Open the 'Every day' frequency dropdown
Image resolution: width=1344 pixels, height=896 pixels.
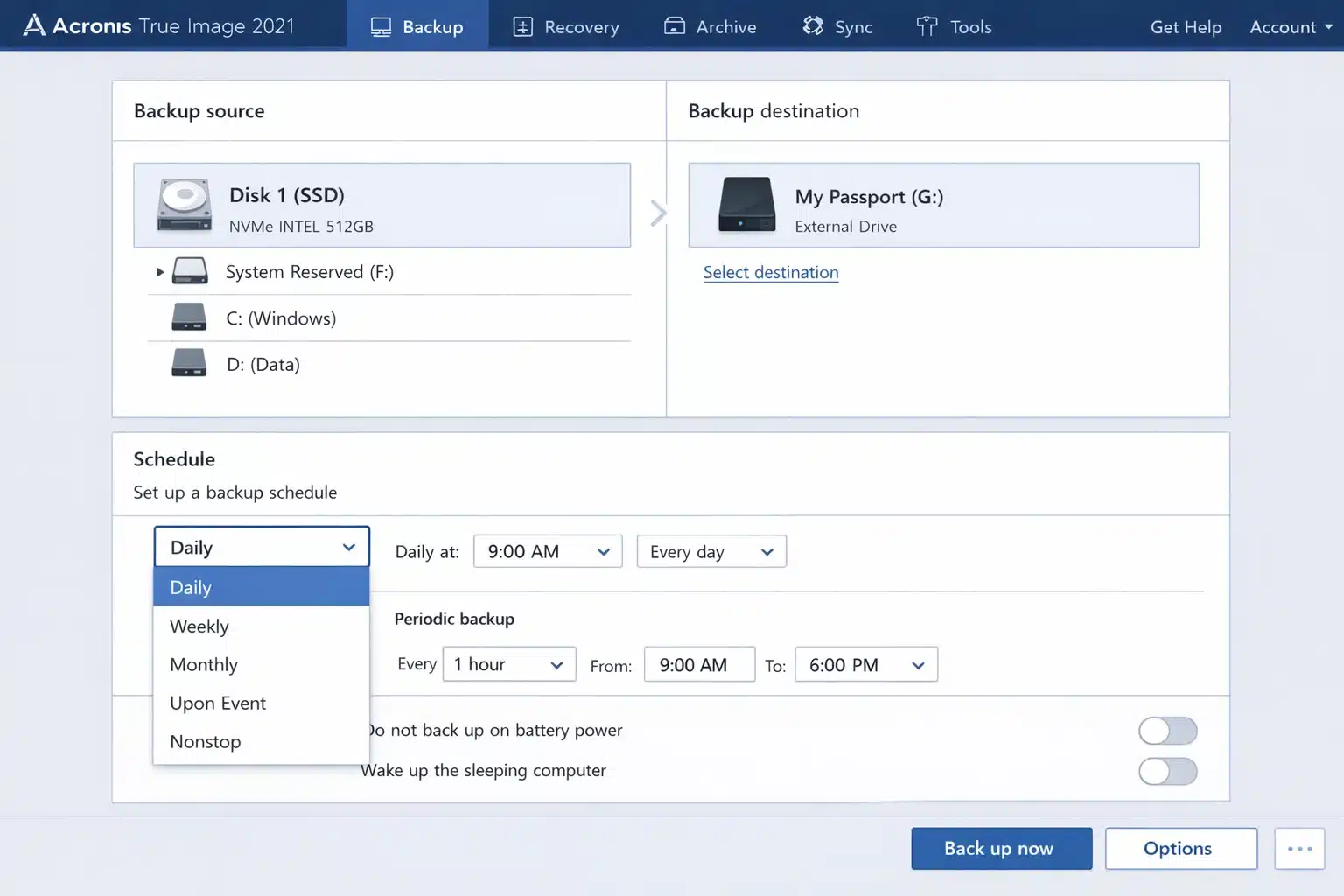point(710,551)
